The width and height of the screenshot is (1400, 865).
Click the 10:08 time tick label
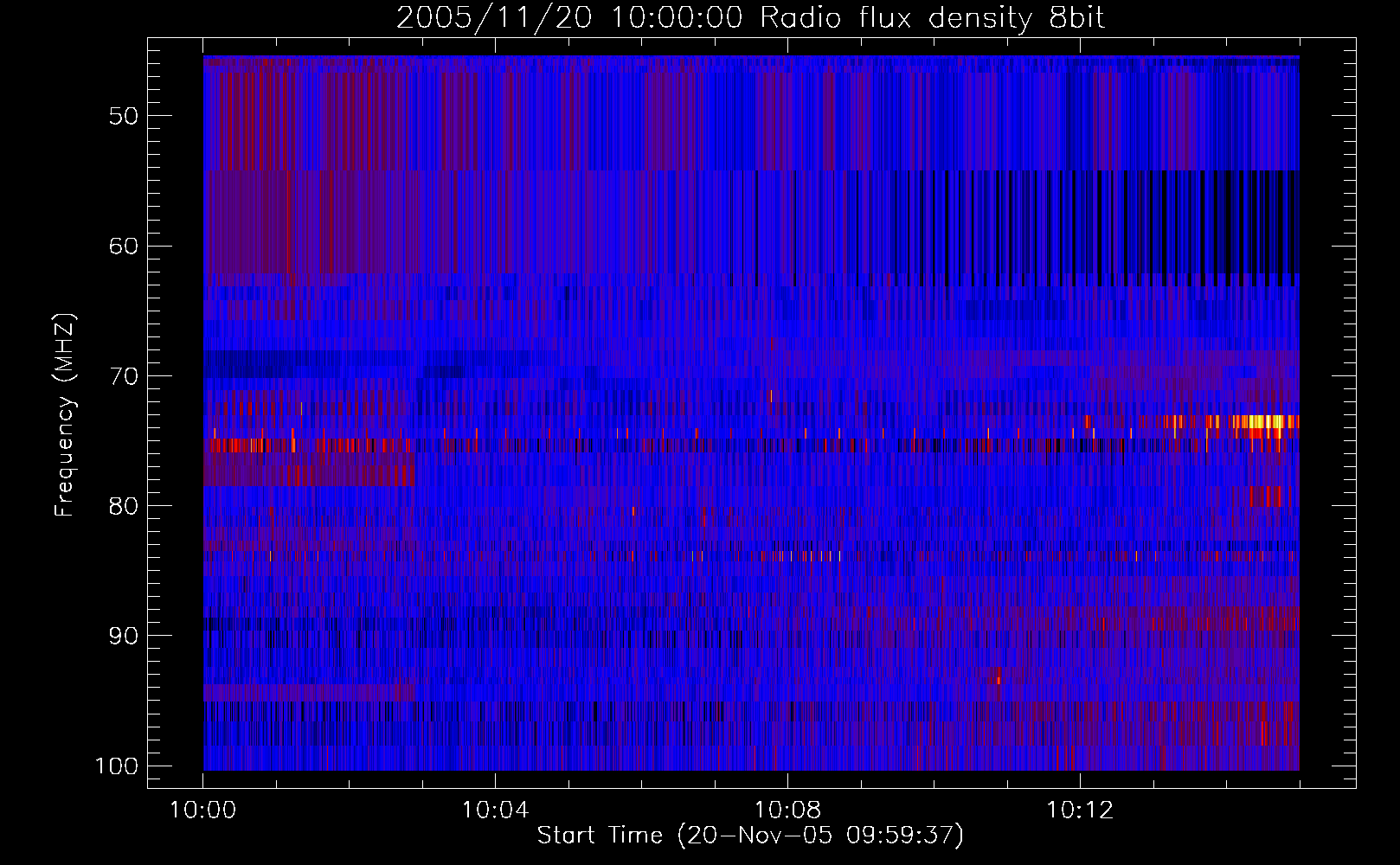[787, 811]
